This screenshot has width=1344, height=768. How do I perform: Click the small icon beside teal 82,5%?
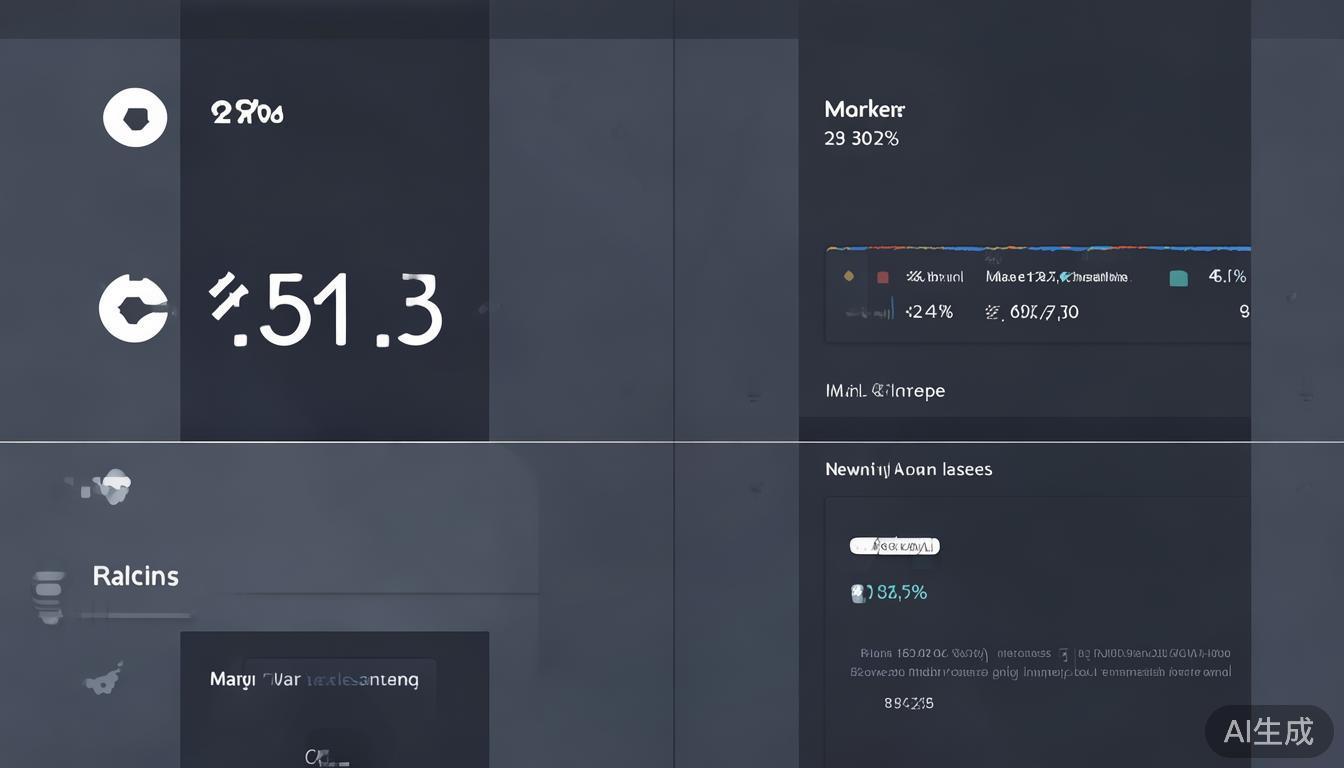pos(857,593)
